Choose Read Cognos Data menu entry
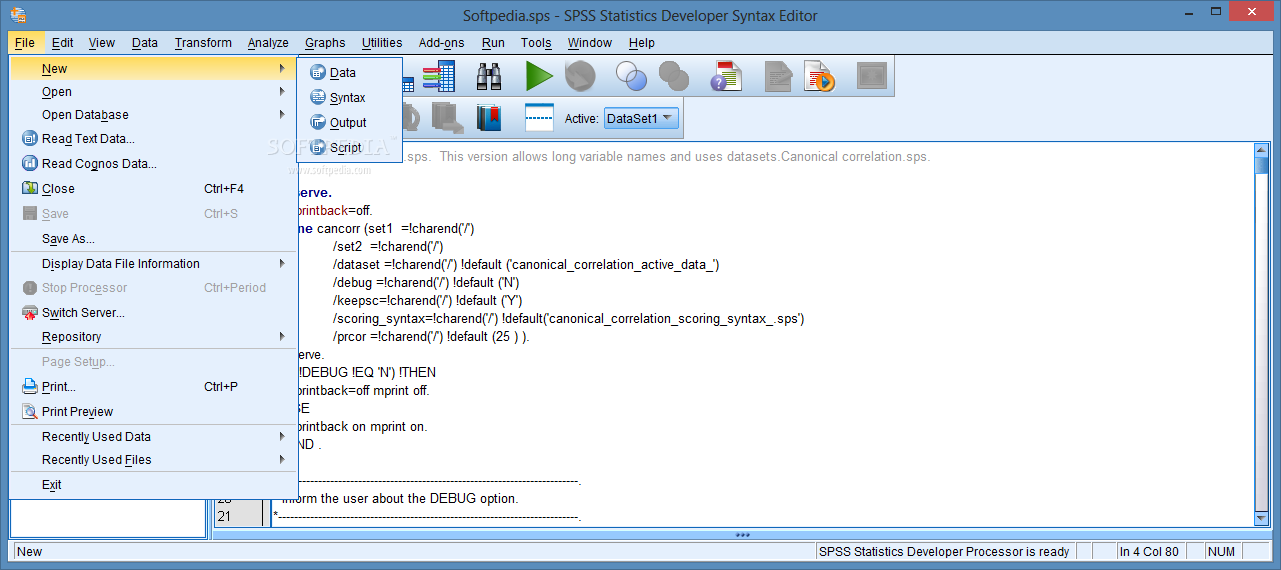This screenshot has width=1281, height=570. (x=99, y=163)
